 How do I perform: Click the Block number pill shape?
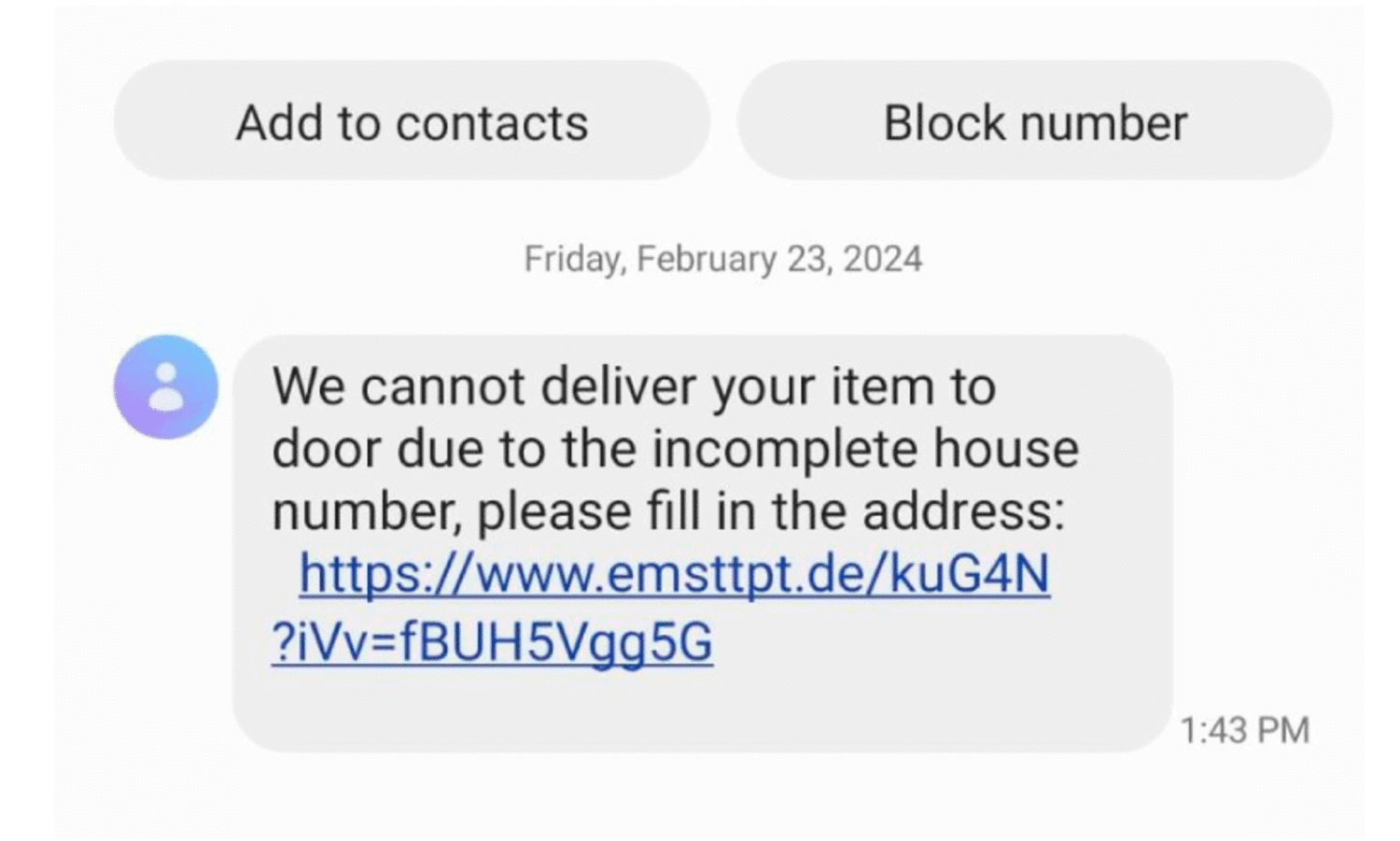point(1036,120)
